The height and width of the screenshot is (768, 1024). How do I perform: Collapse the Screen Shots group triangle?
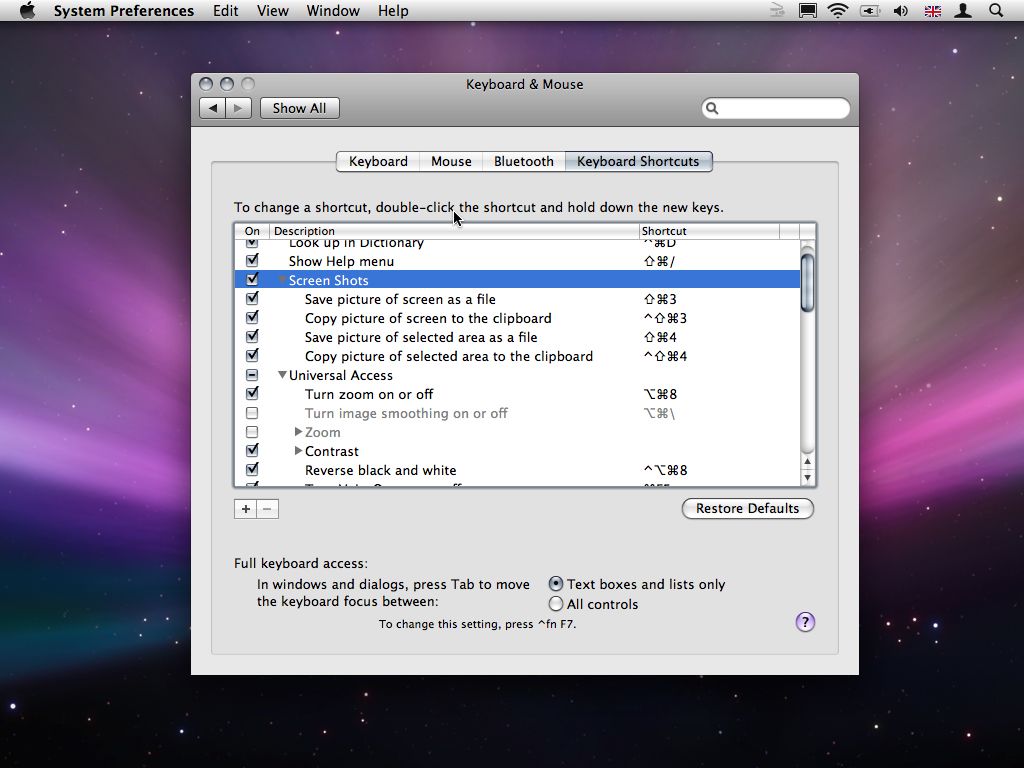[x=282, y=280]
